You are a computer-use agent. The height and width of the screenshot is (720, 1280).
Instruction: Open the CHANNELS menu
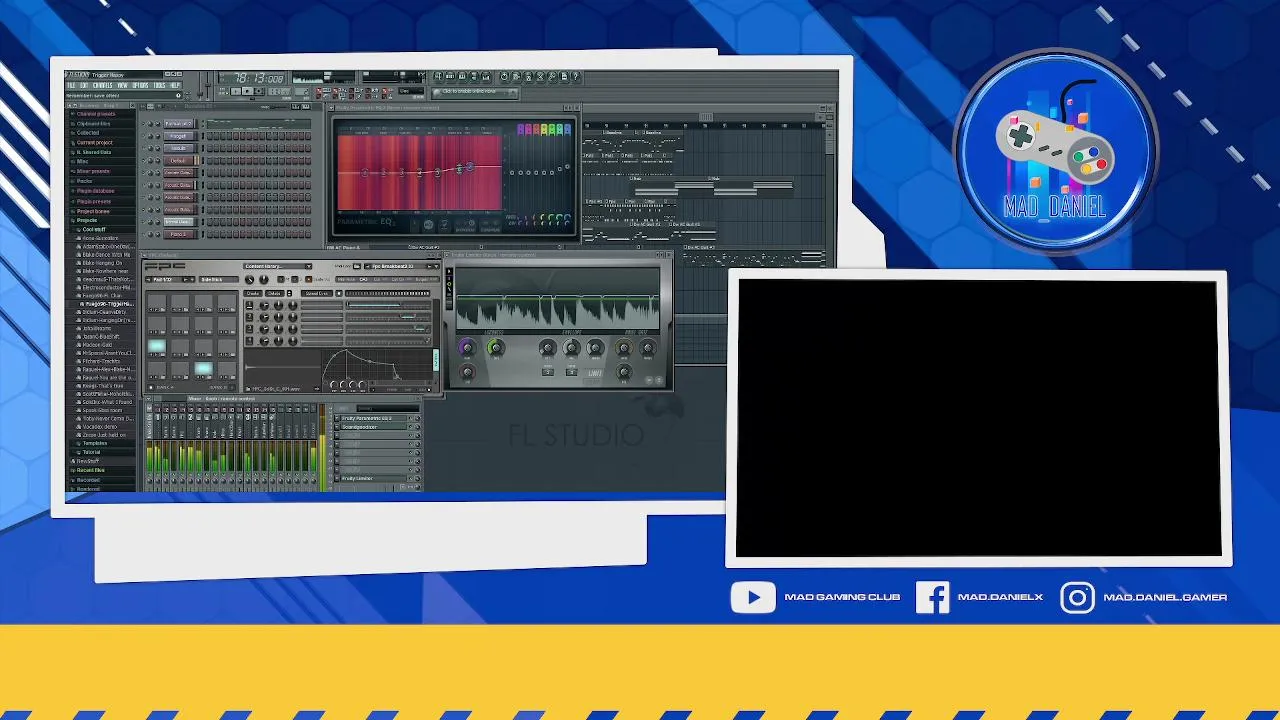pyautogui.click(x=103, y=85)
